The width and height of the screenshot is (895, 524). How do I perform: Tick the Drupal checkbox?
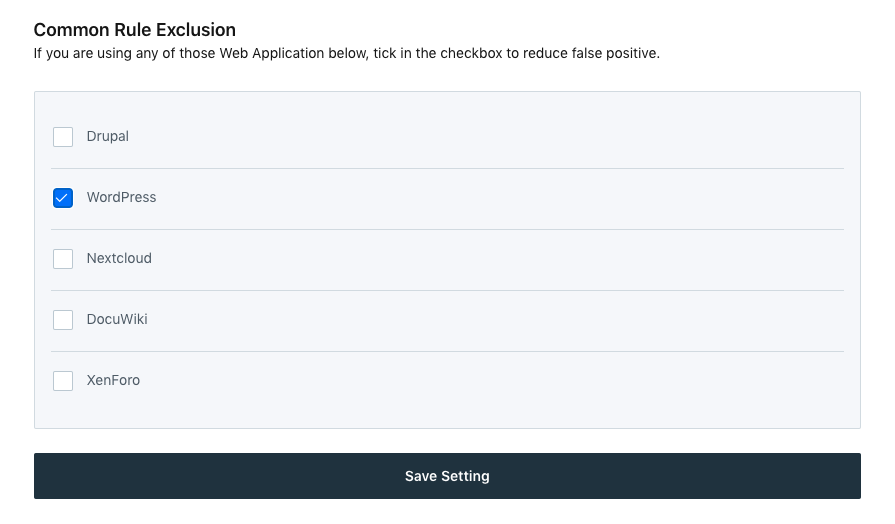point(63,137)
